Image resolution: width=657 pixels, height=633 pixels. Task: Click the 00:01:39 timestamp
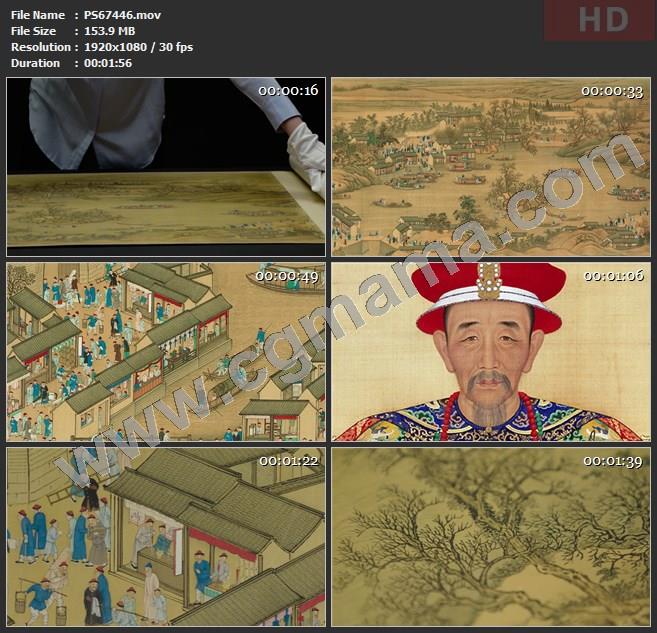point(611,460)
